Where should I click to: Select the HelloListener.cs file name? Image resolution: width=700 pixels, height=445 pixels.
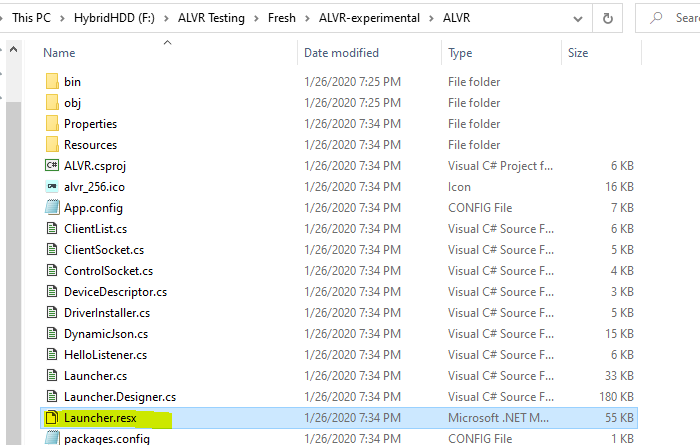pos(105,354)
